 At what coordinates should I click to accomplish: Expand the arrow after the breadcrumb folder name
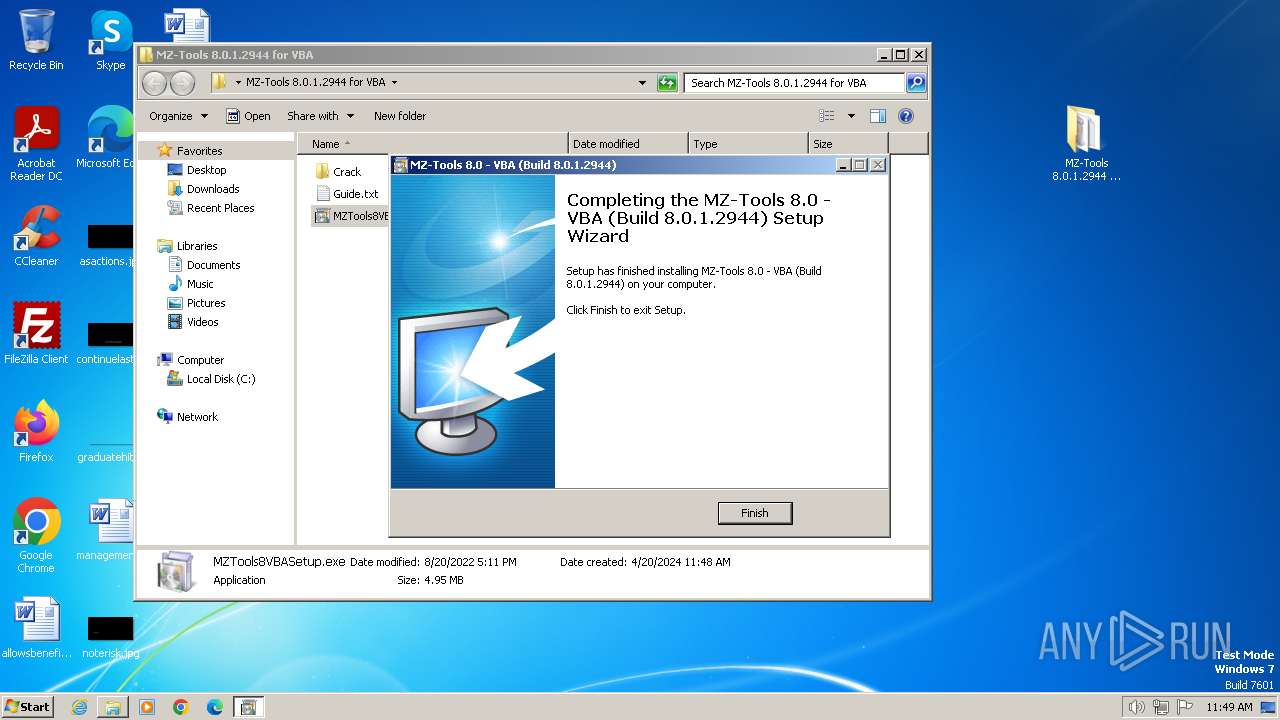point(394,83)
